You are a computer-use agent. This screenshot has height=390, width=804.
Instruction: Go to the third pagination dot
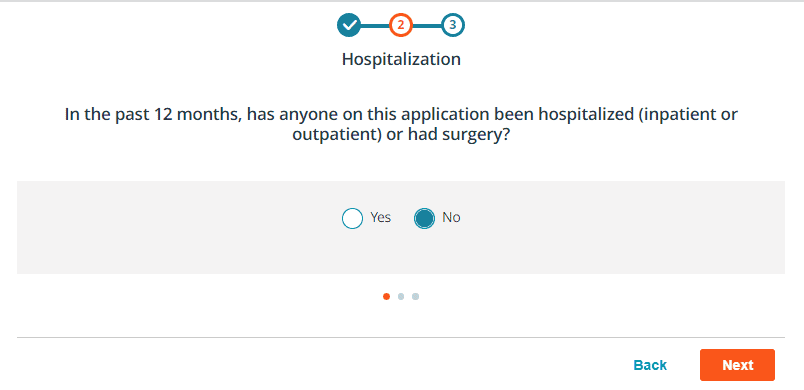pyautogui.click(x=415, y=296)
